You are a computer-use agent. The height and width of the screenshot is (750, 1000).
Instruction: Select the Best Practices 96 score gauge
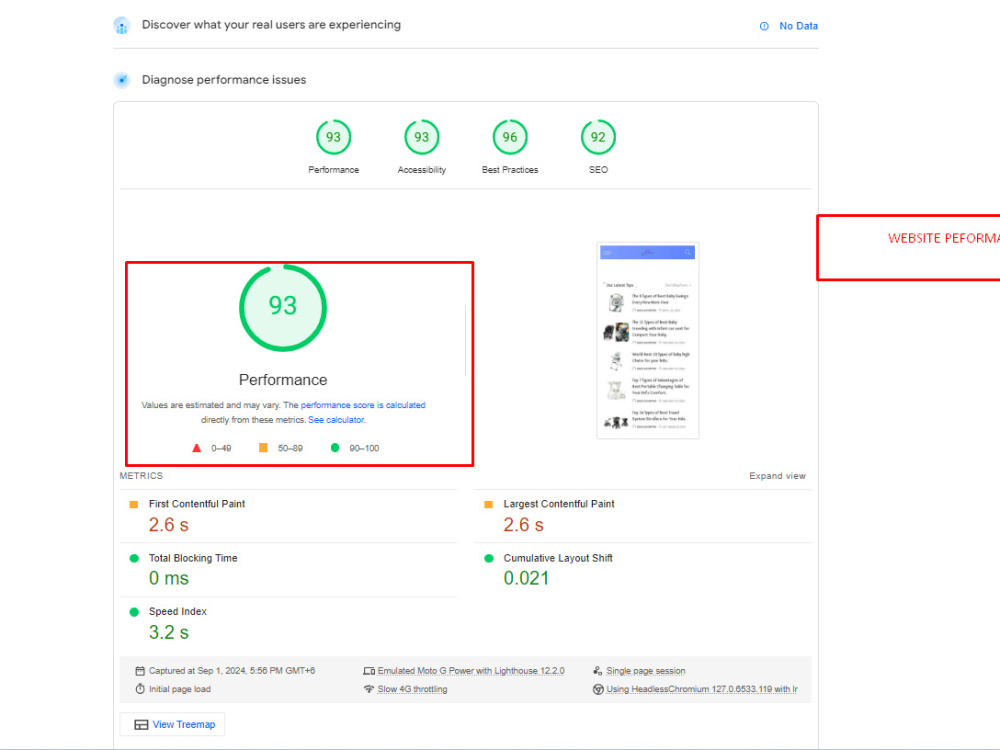(x=510, y=137)
